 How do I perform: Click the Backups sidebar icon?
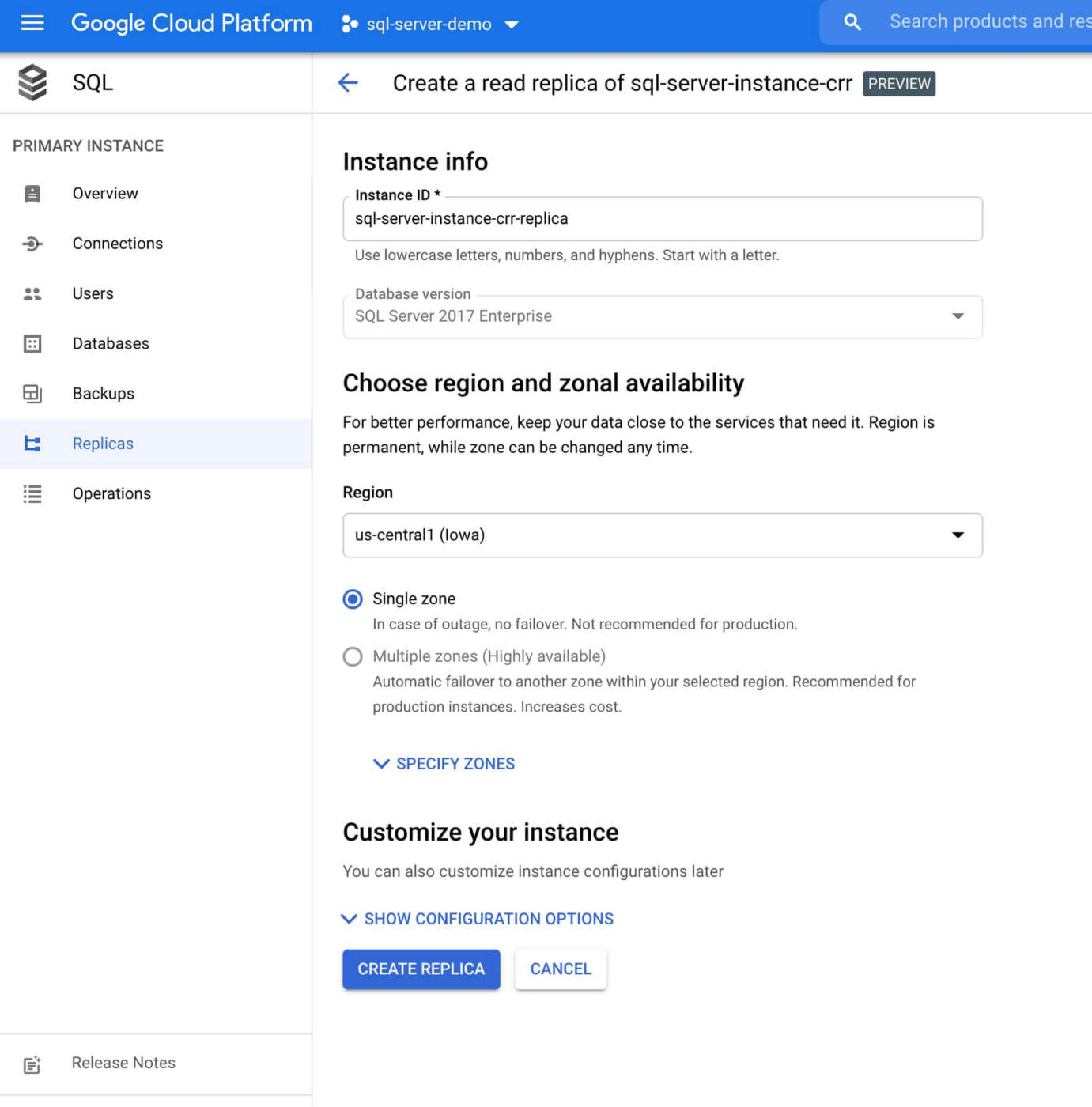(32, 394)
